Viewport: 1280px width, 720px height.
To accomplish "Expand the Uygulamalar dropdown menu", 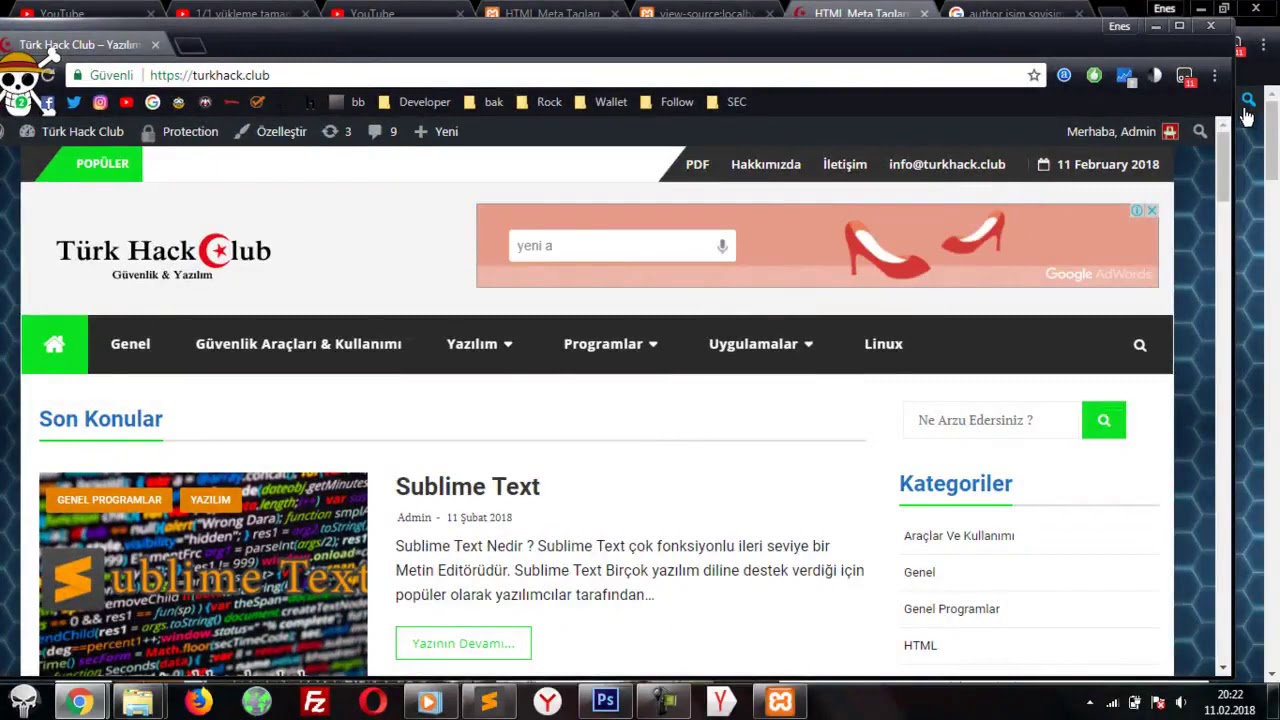I will coord(761,344).
